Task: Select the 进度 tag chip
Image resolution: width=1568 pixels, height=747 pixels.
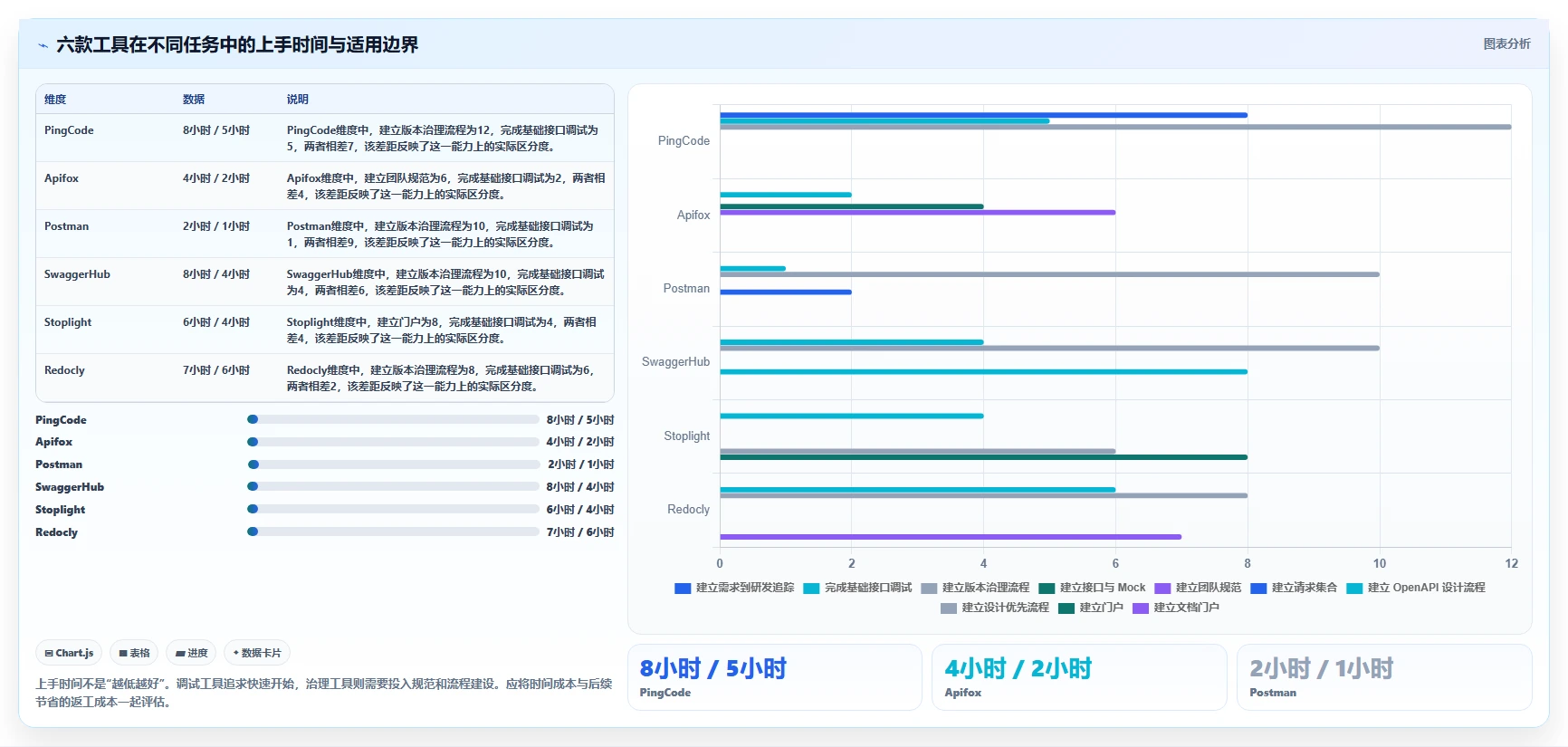Action: click(x=191, y=653)
